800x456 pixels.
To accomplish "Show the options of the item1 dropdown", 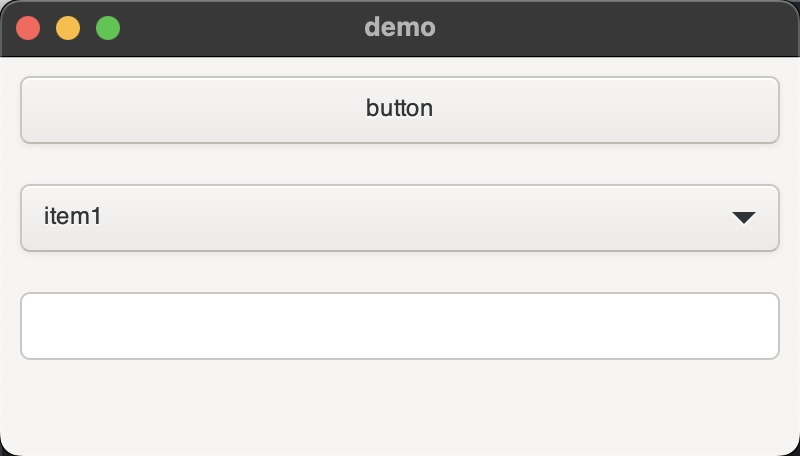I will (x=399, y=217).
